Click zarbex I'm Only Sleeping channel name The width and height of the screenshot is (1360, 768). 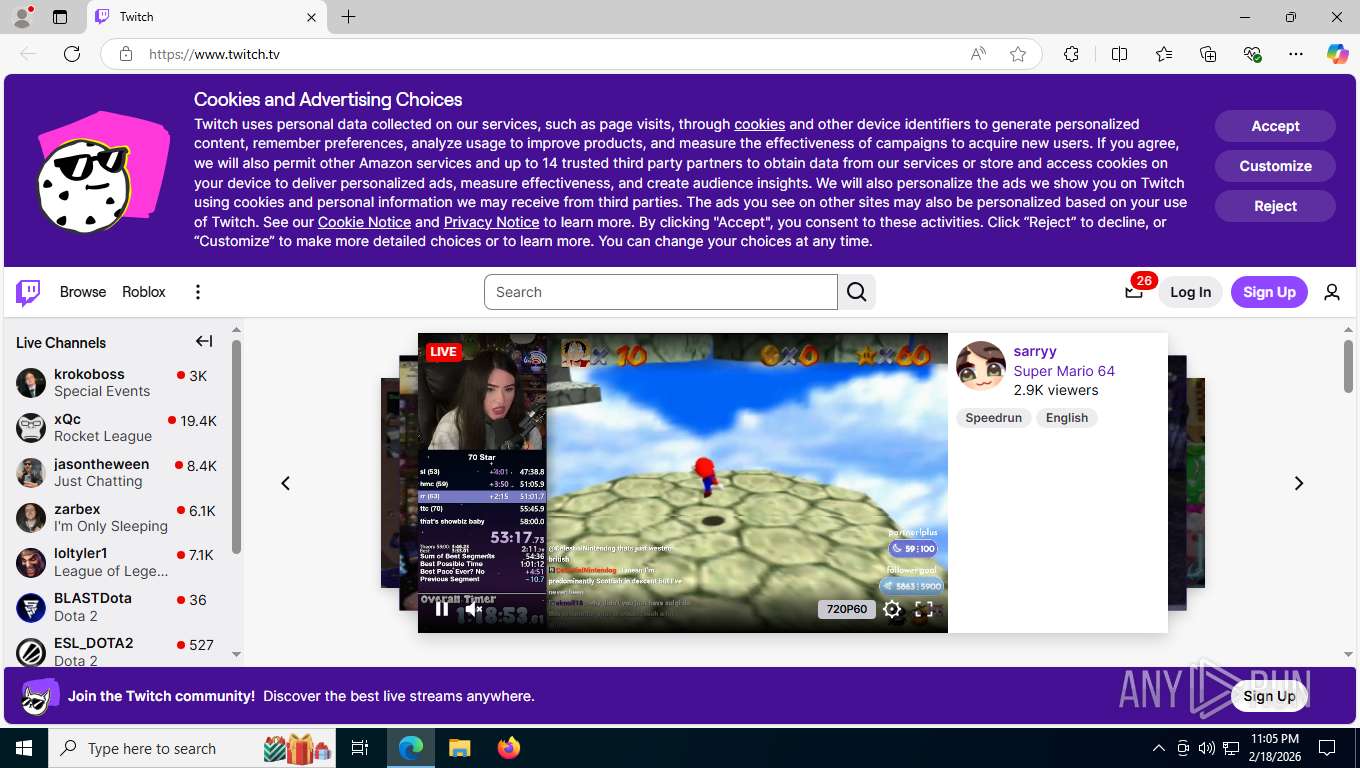tap(77, 509)
